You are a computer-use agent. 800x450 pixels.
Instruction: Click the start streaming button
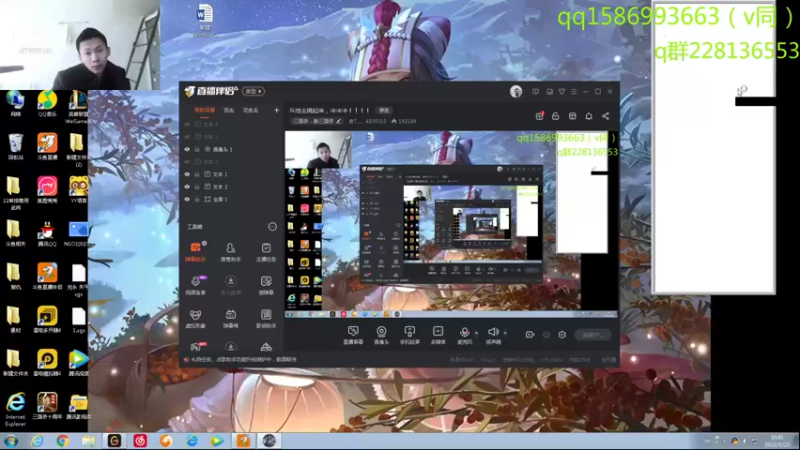tap(593, 335)
